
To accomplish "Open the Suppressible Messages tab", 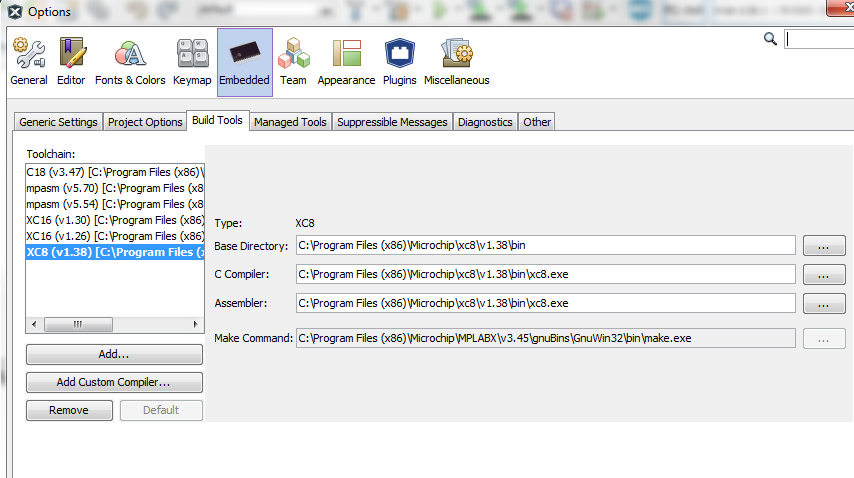I will click(392, 122).
